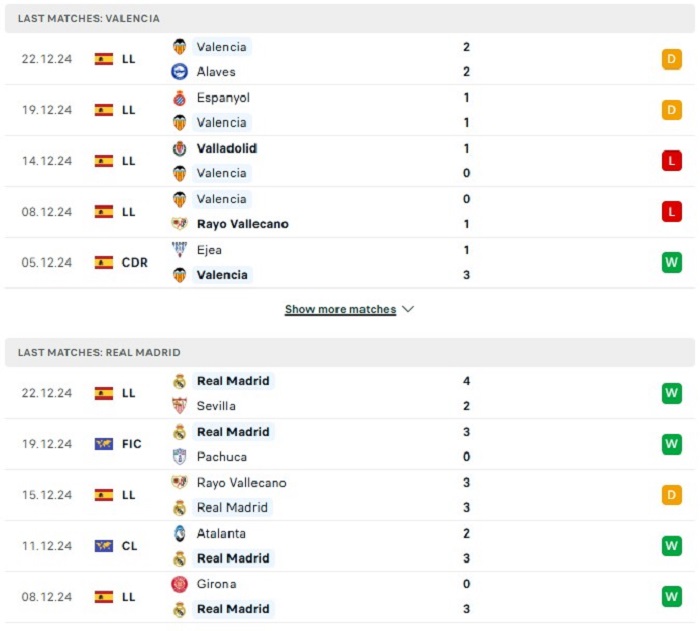Click the red L badge for Valladolid match

point(671,161)
